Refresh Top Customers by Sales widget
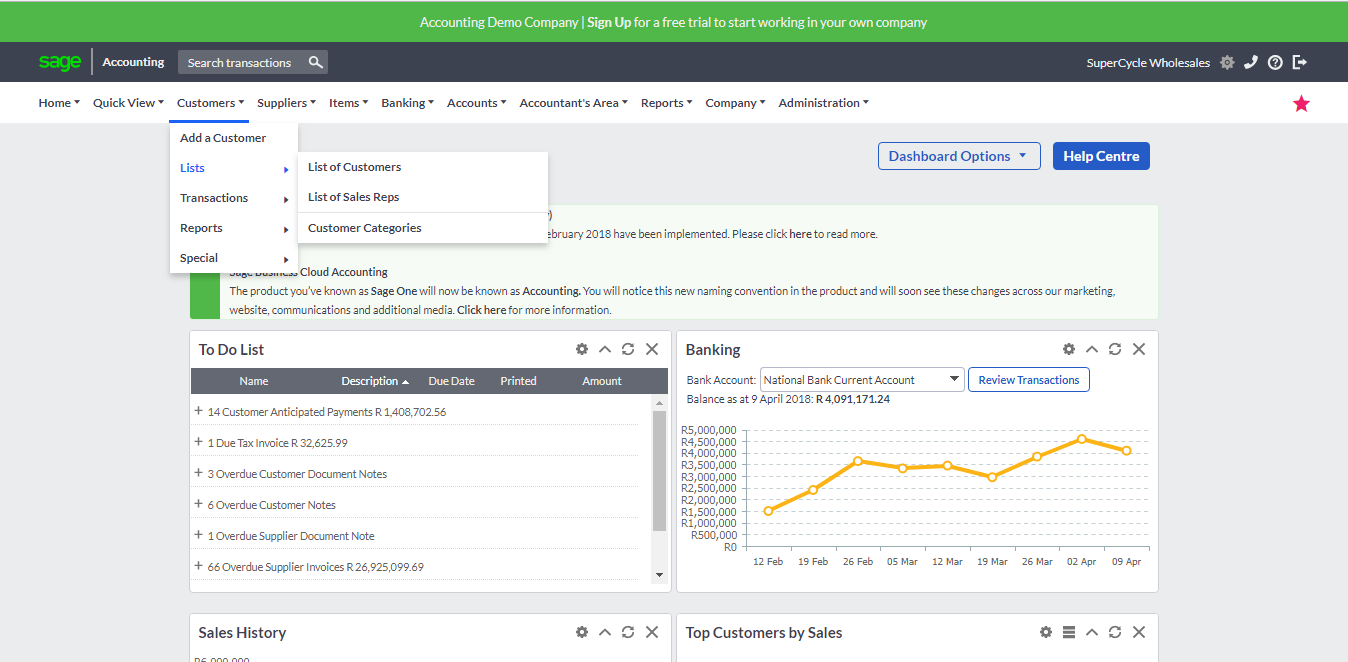The width and height of the screenshot is (1348, 662). click(x=1115, y=632)
